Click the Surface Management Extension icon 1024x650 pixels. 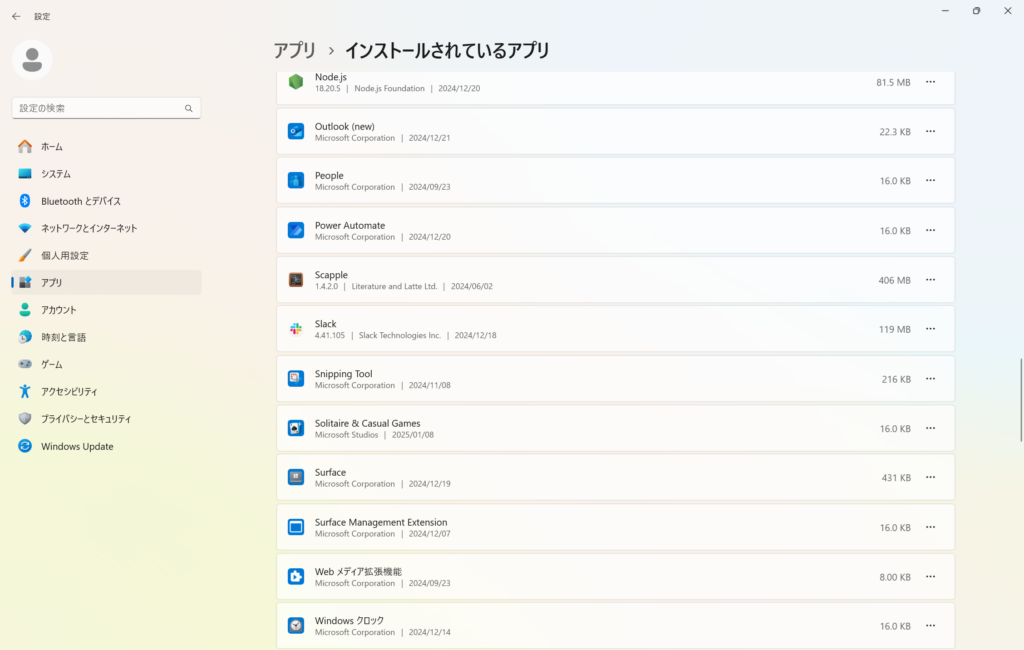tap(296, 527)
